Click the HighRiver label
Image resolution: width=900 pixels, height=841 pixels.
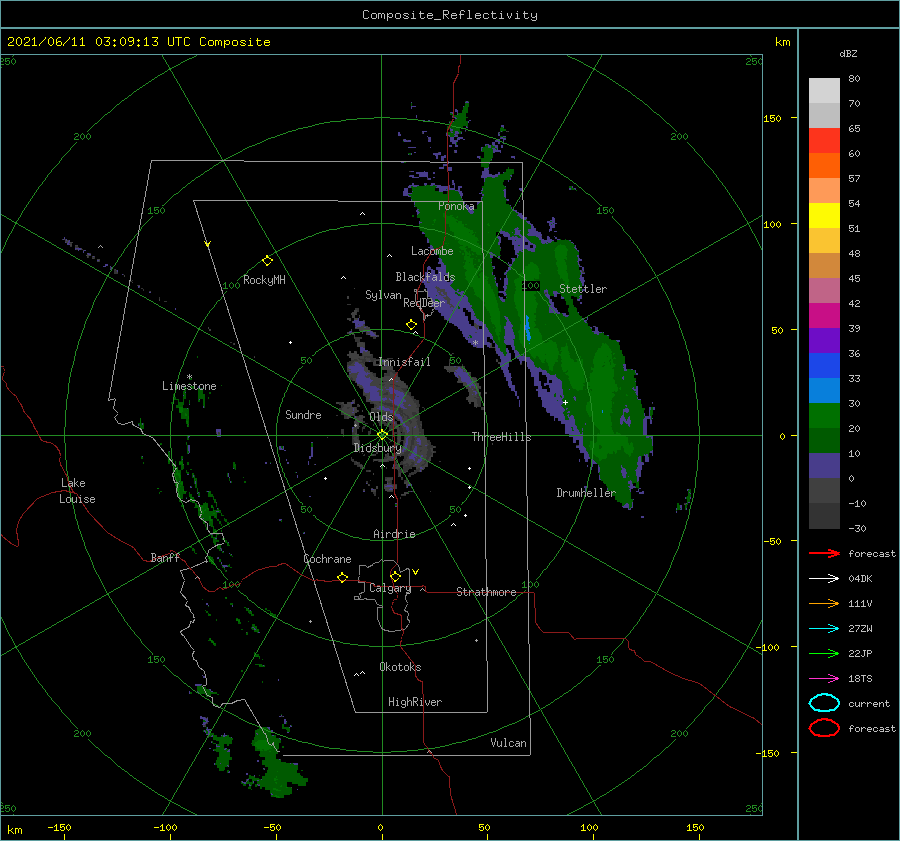point(415,702)
